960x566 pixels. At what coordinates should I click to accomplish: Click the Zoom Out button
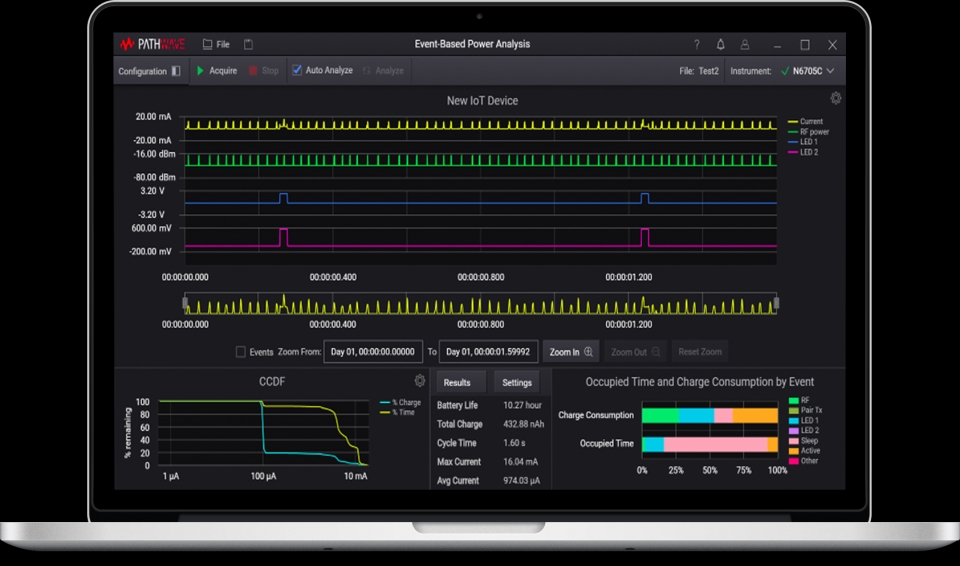[x=636, y=352]
